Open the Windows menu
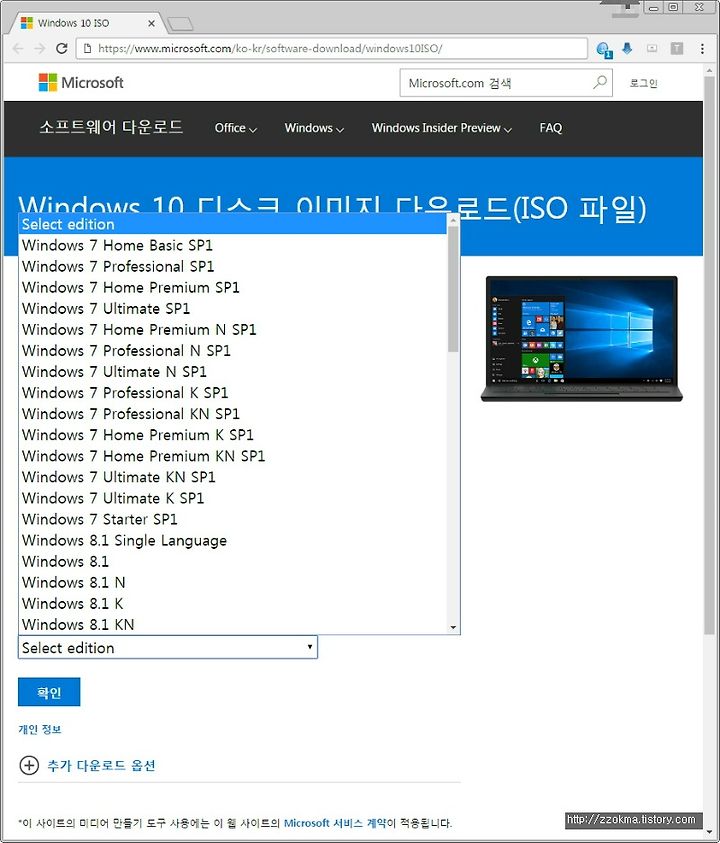 click(314, 128)
